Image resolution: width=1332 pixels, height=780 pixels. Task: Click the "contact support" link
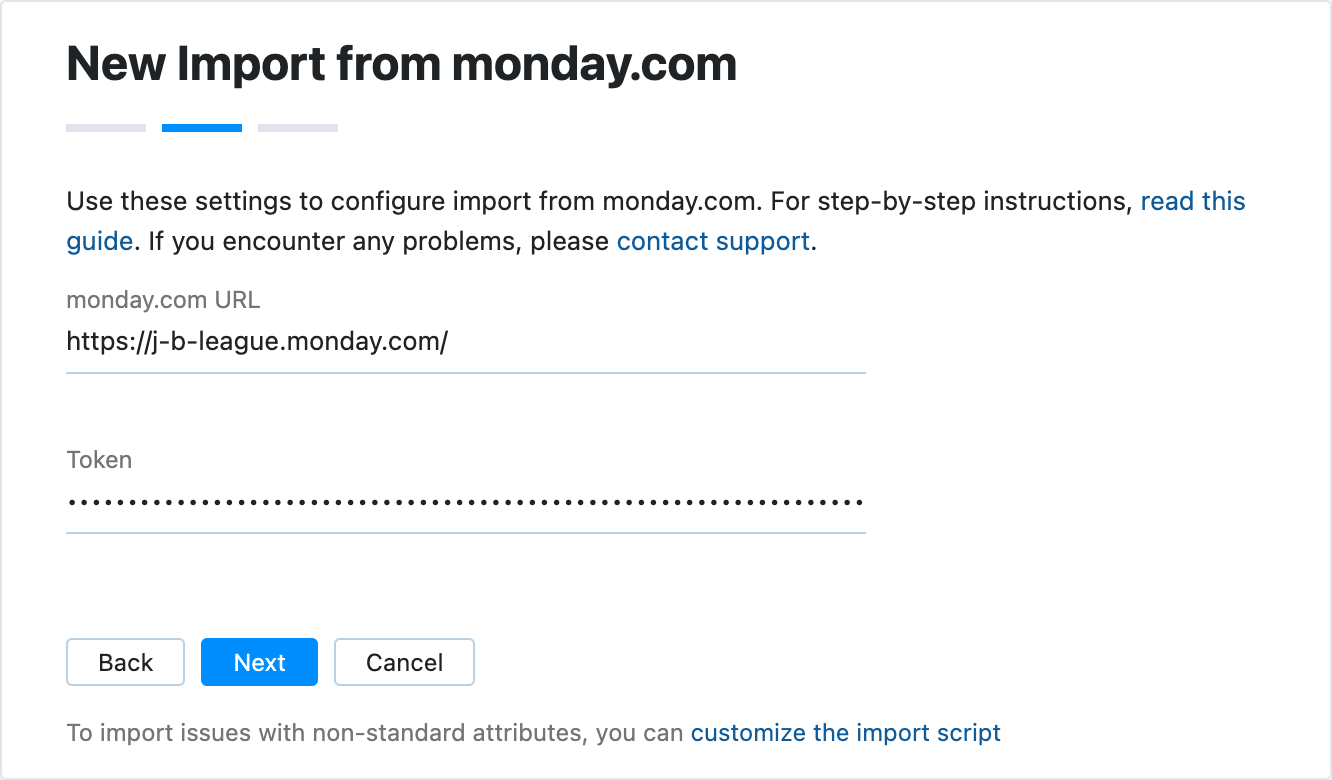pos(713,241)
